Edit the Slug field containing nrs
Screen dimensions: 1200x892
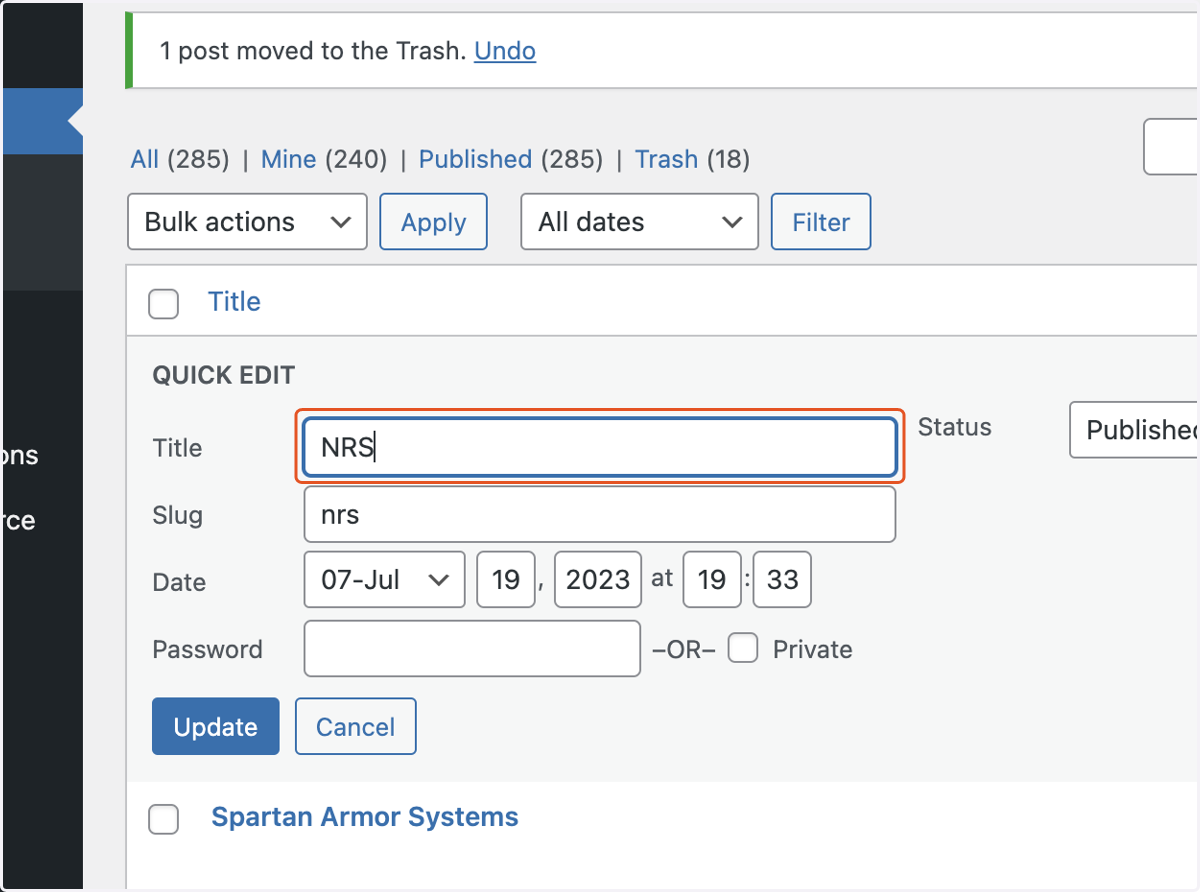pos(599,514)
